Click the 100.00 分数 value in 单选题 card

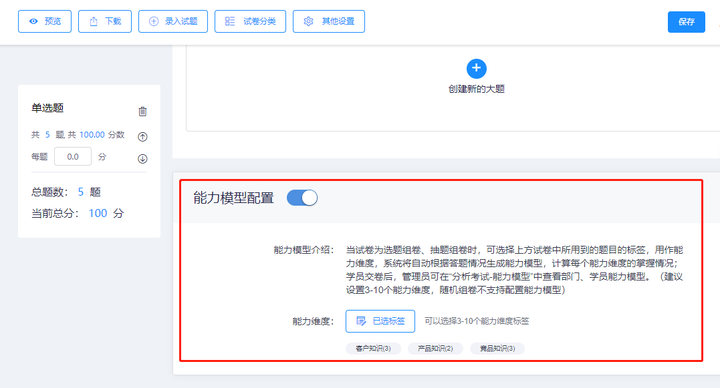[92, 135]
